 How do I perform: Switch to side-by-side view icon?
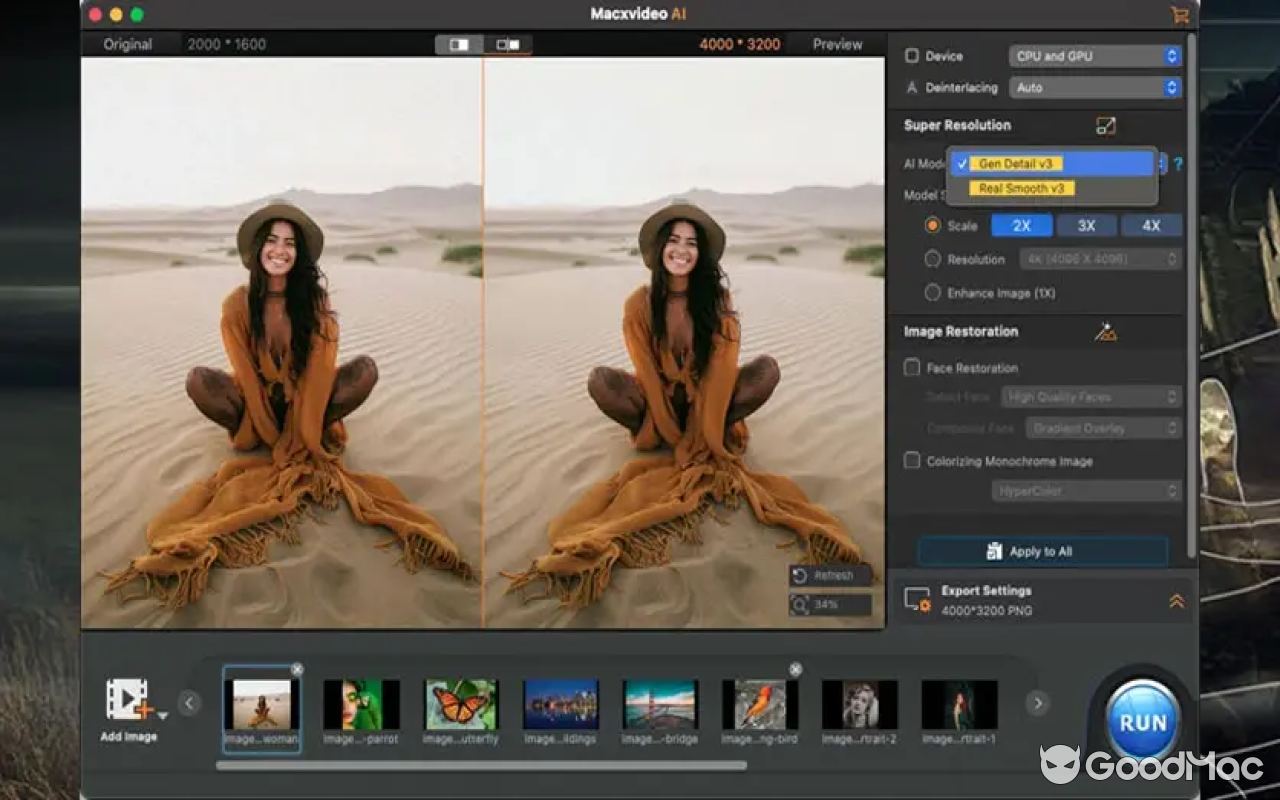(508, 45)
